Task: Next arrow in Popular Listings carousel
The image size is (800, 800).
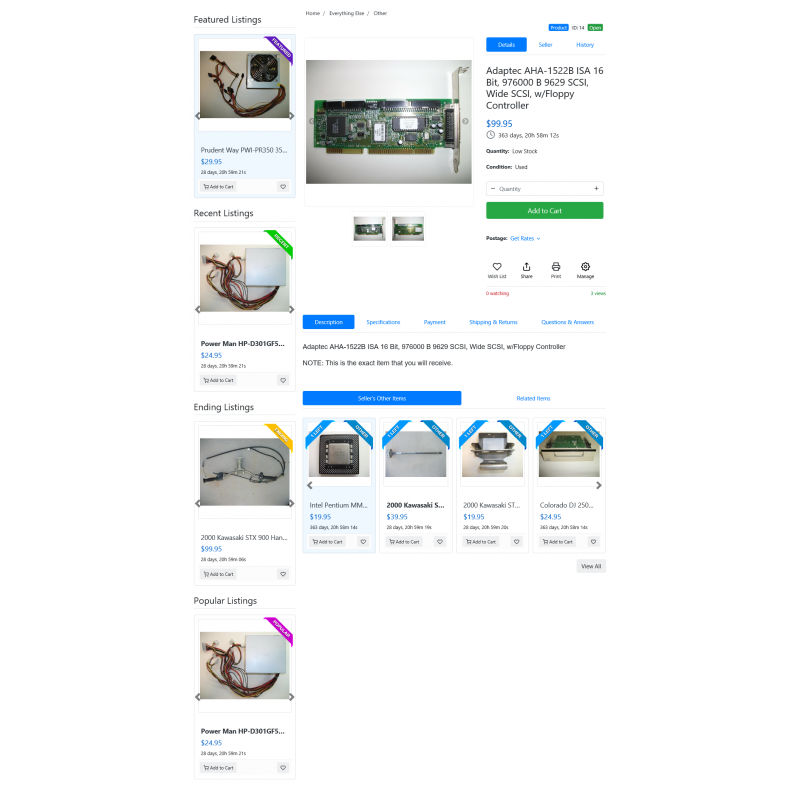Action: point(292,697)
